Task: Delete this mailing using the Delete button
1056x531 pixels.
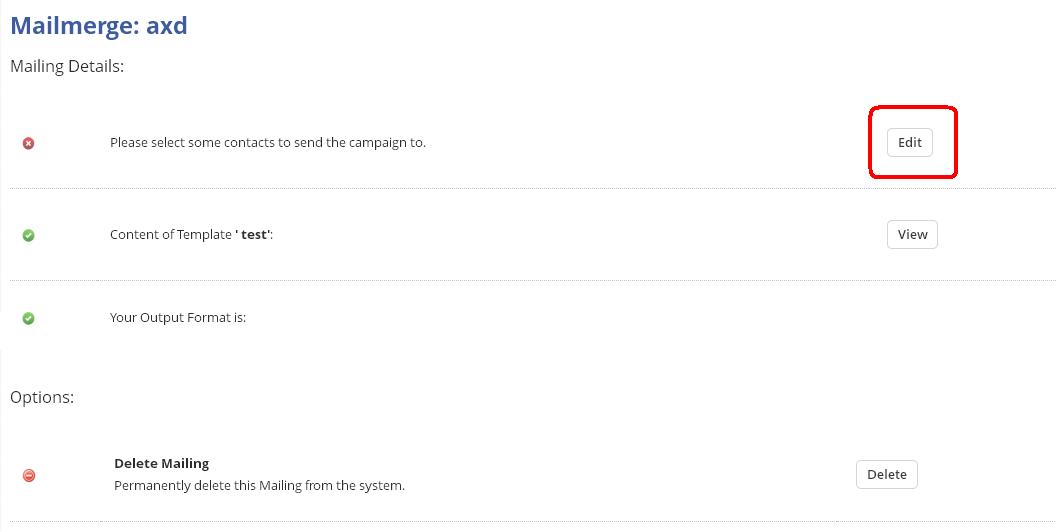Action: pos(886,474)
